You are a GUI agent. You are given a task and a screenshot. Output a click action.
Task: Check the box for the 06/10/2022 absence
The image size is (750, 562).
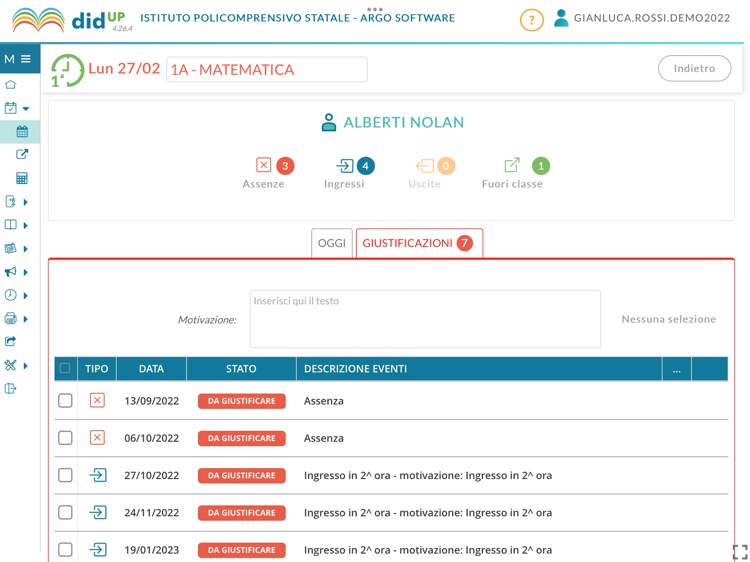point(65,438)
